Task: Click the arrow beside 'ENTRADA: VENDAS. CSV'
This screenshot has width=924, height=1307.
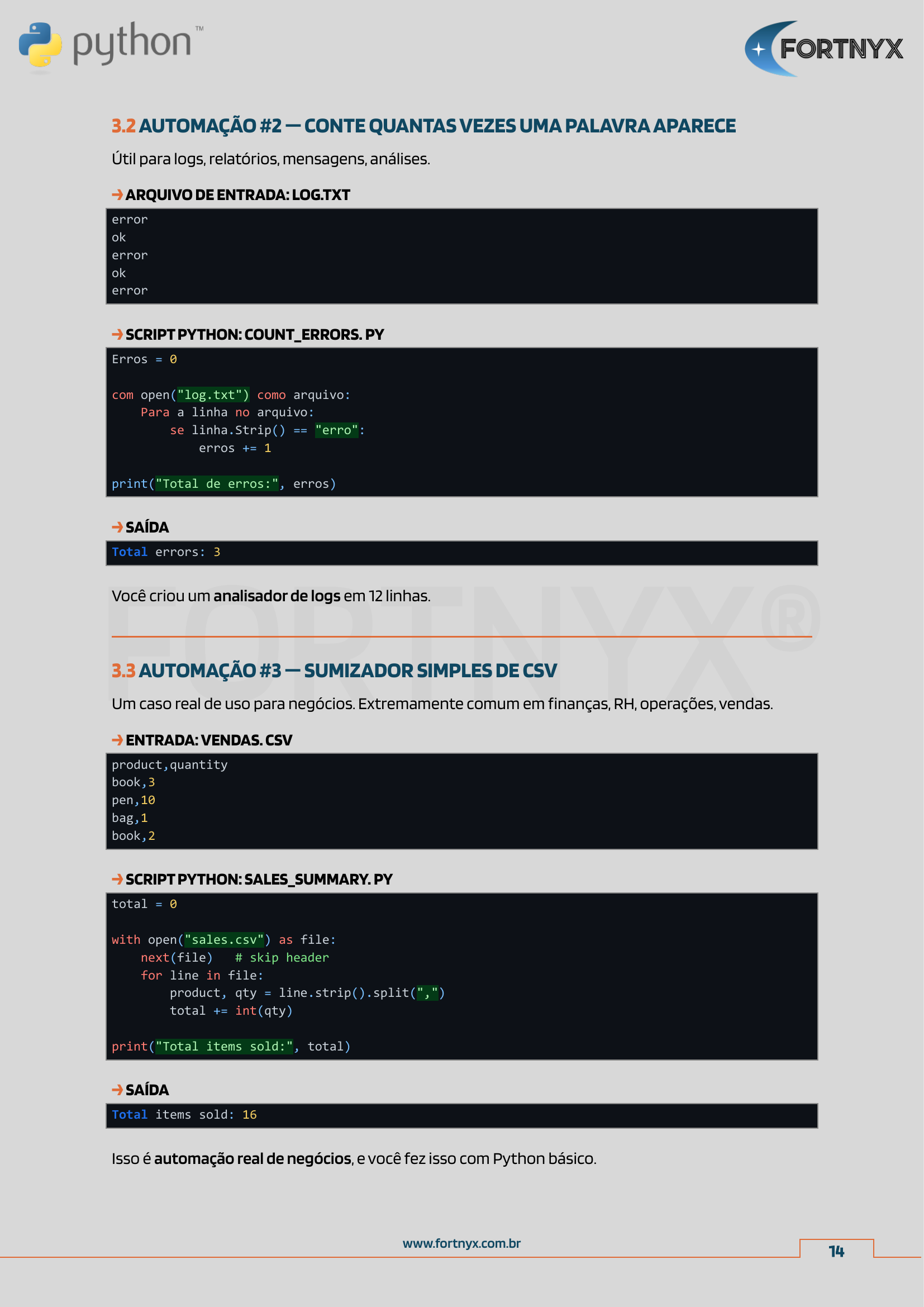Action: pyautogui.click(x=117, y=739)
